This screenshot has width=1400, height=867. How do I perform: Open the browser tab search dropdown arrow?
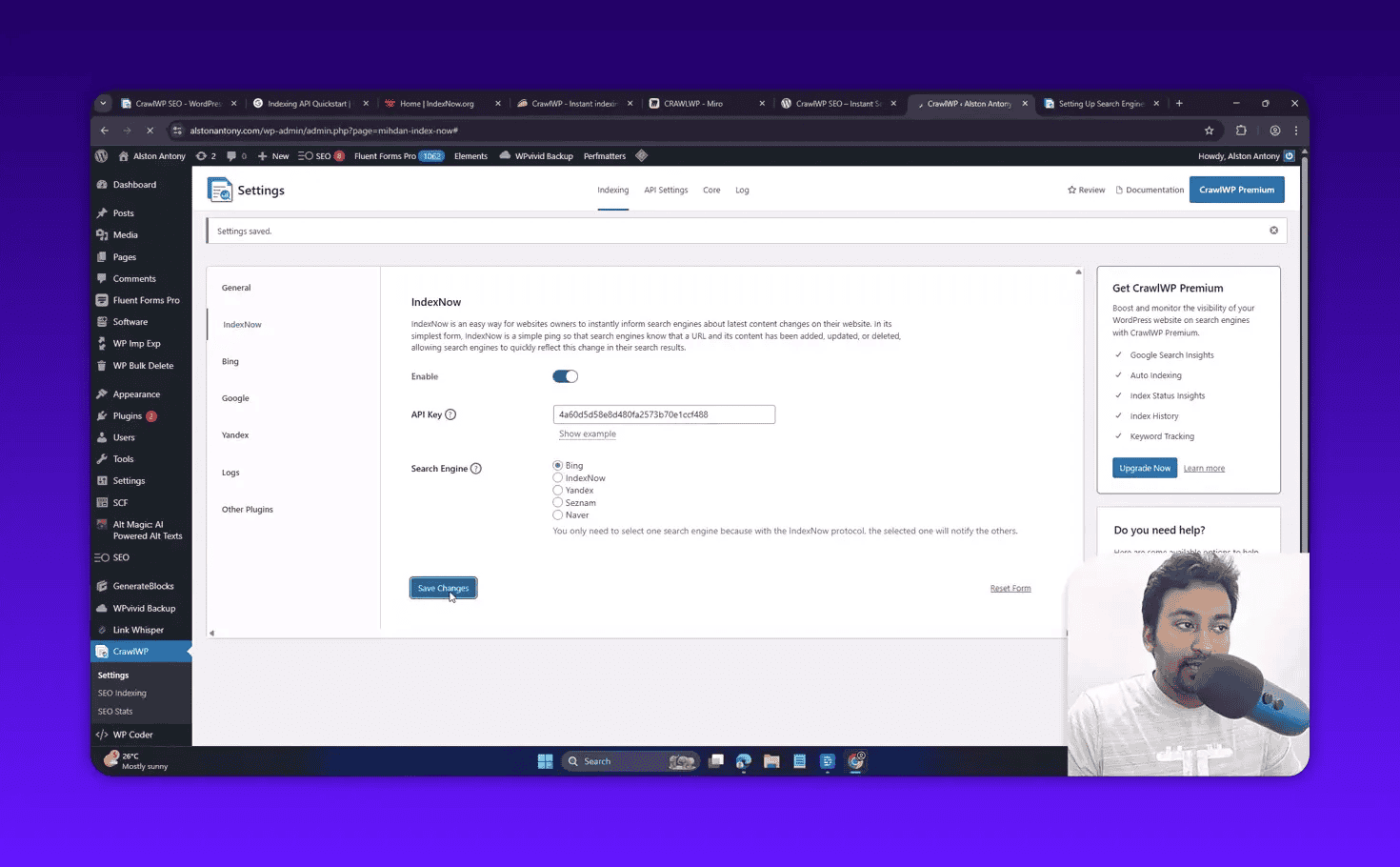103,104
